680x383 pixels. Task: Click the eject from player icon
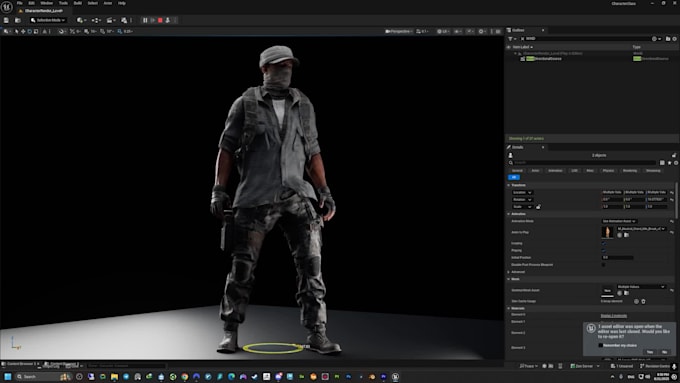tap(167, 20)
